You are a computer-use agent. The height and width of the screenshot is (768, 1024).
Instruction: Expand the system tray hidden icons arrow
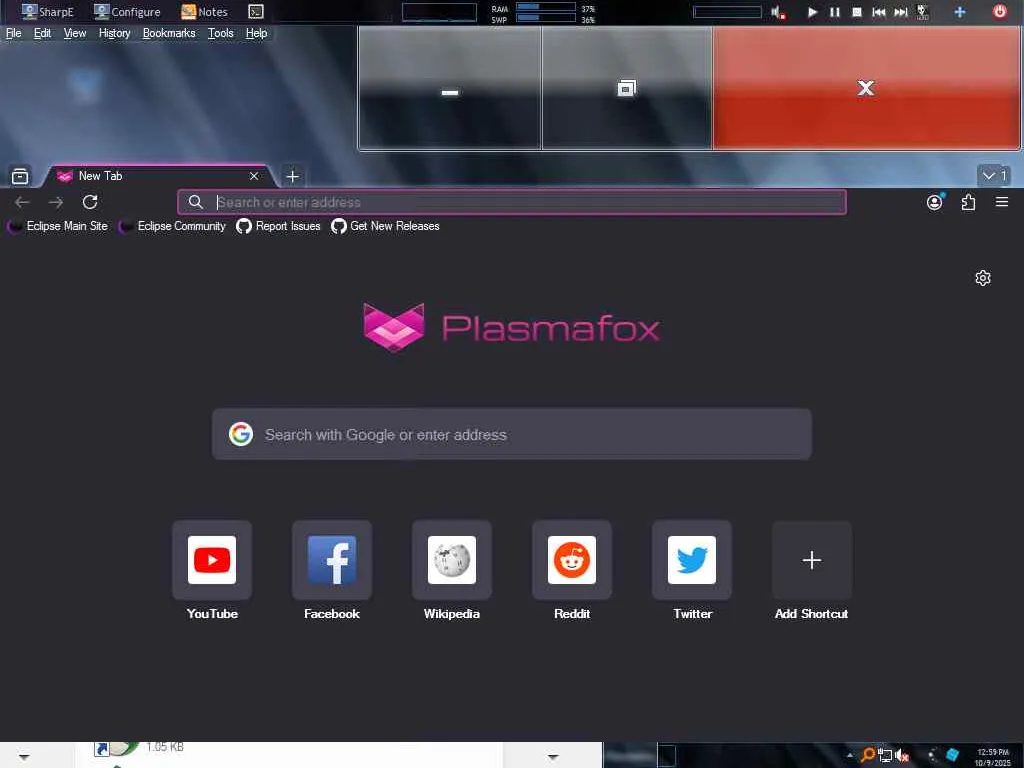(x=850, y=755)
